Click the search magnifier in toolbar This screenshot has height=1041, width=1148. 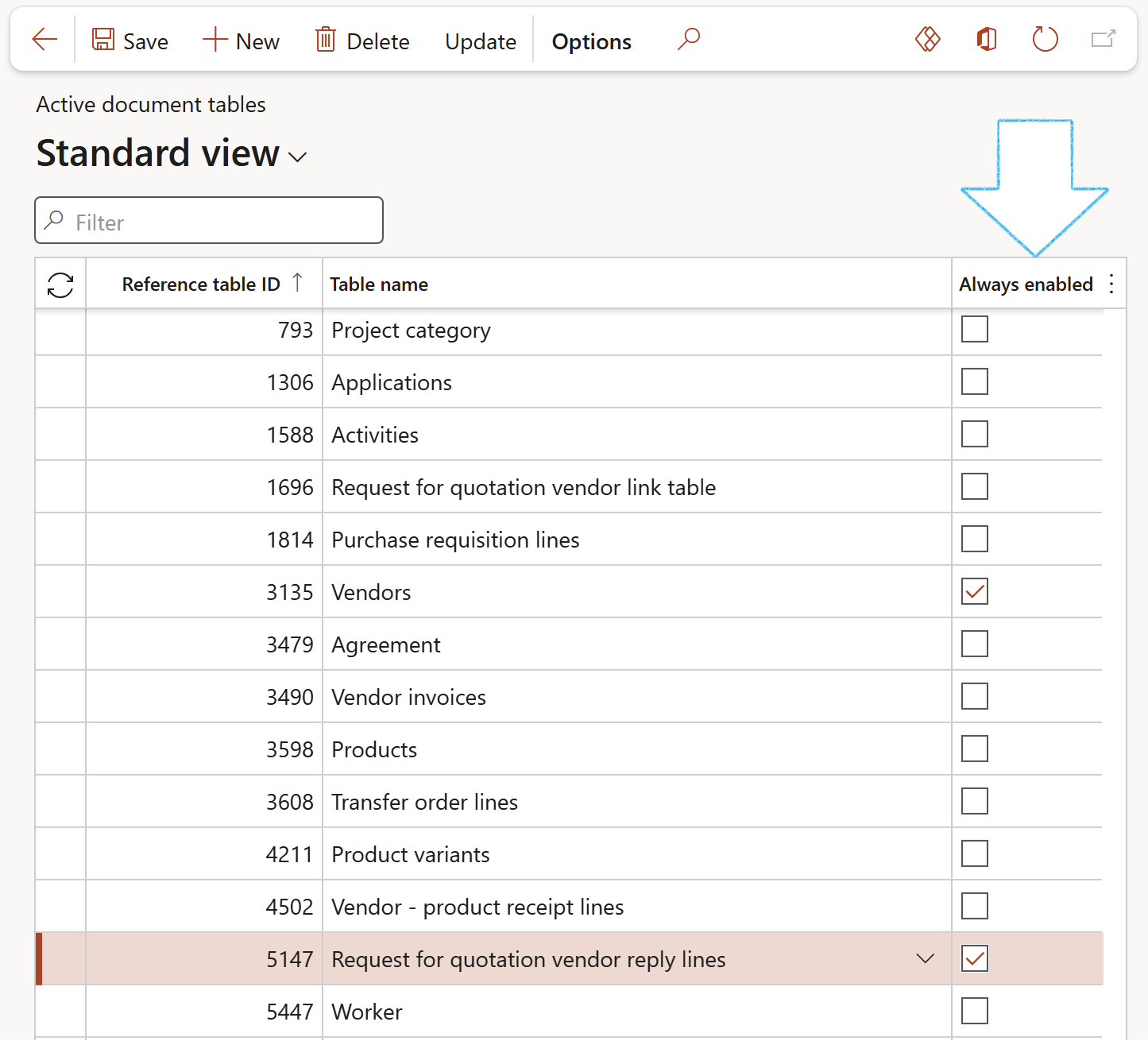[x=688, y=39]
